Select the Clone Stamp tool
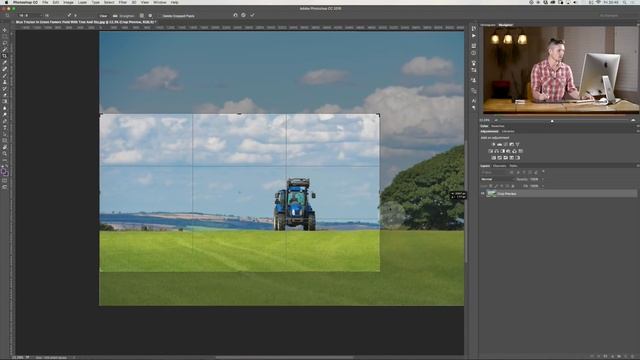The image size is (640, 360). [x=5, y=82]
